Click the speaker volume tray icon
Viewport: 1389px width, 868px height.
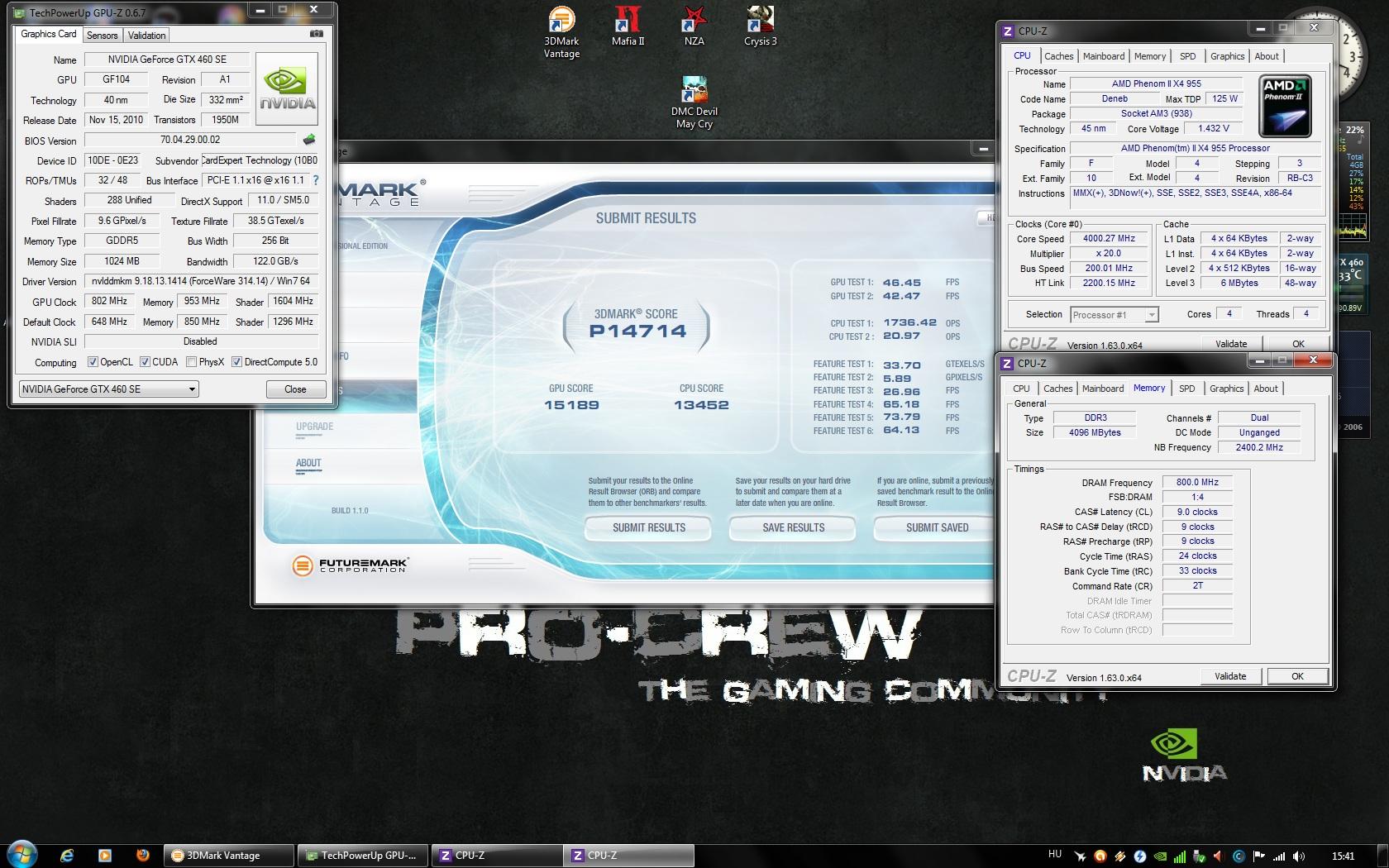(1299, 856)
